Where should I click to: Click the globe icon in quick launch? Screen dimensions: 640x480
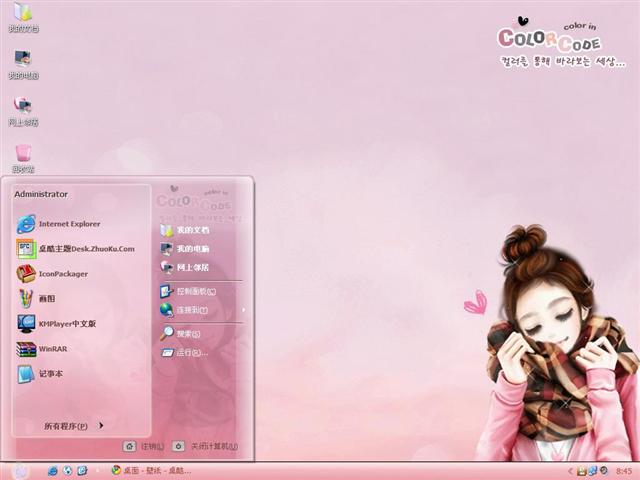click(67, 471)
